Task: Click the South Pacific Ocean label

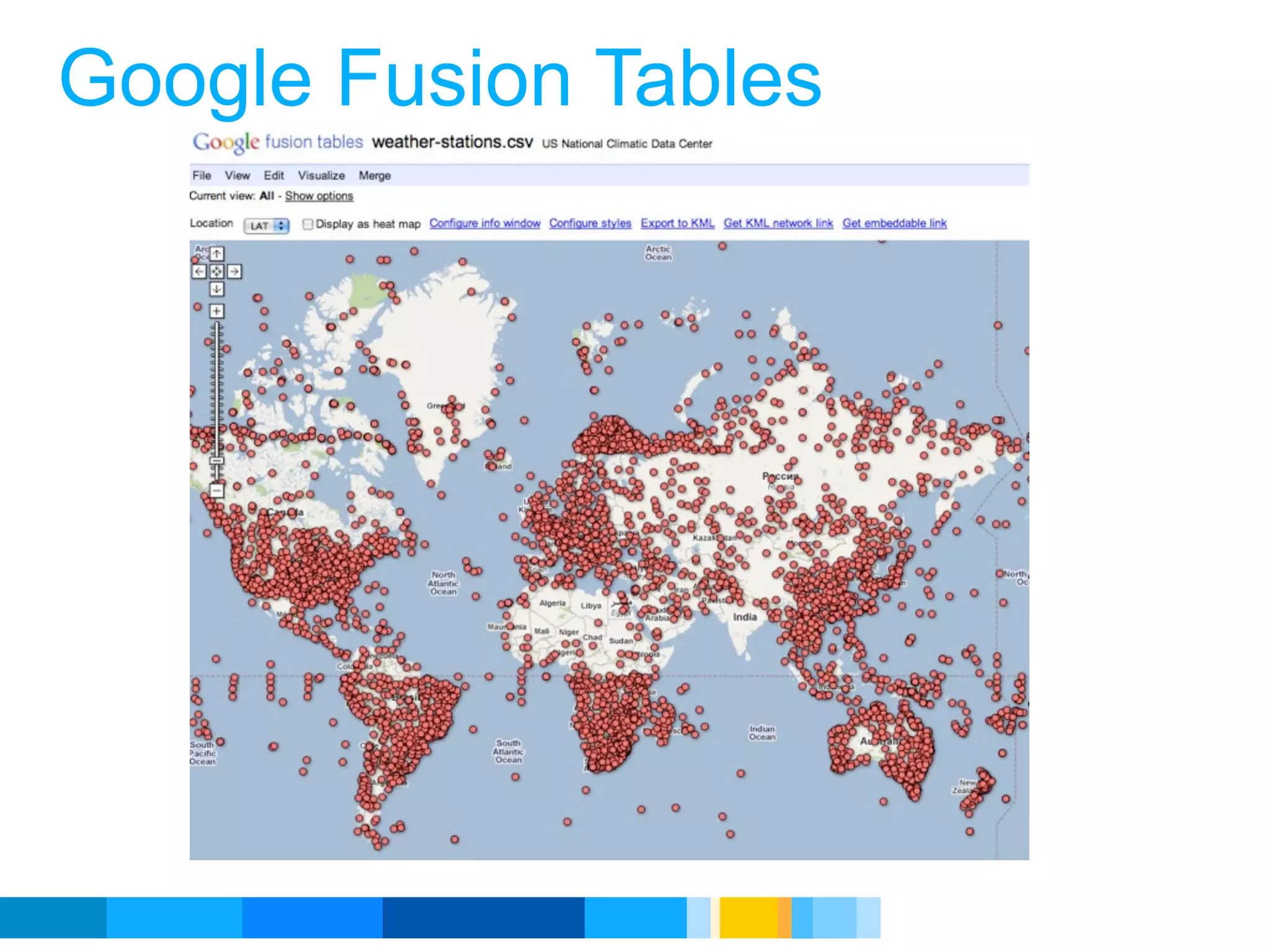Action: (x=203, y=753)
